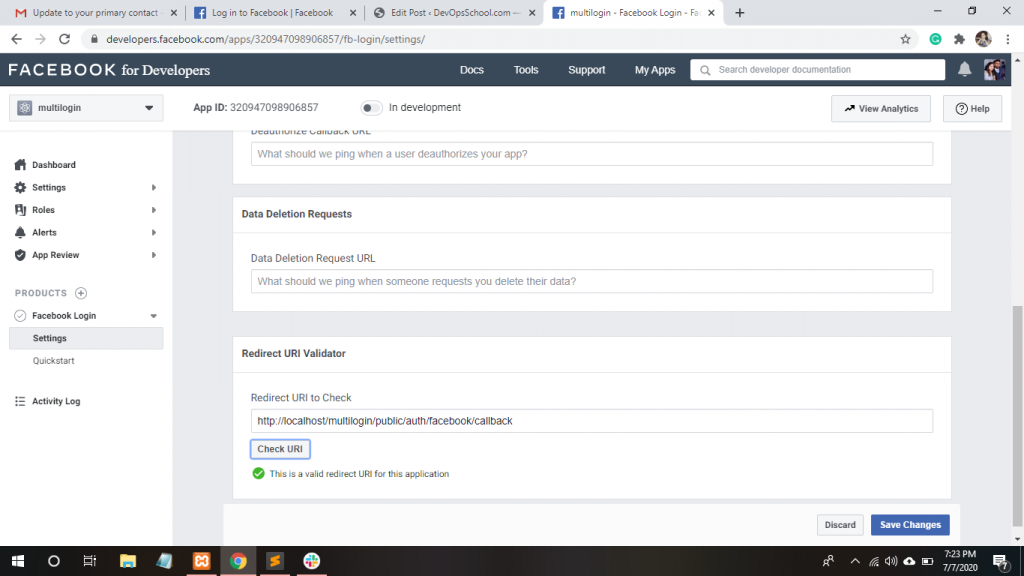1024x576 pixels.
Task: Click Save Changes button
Action: coord(910,525)
